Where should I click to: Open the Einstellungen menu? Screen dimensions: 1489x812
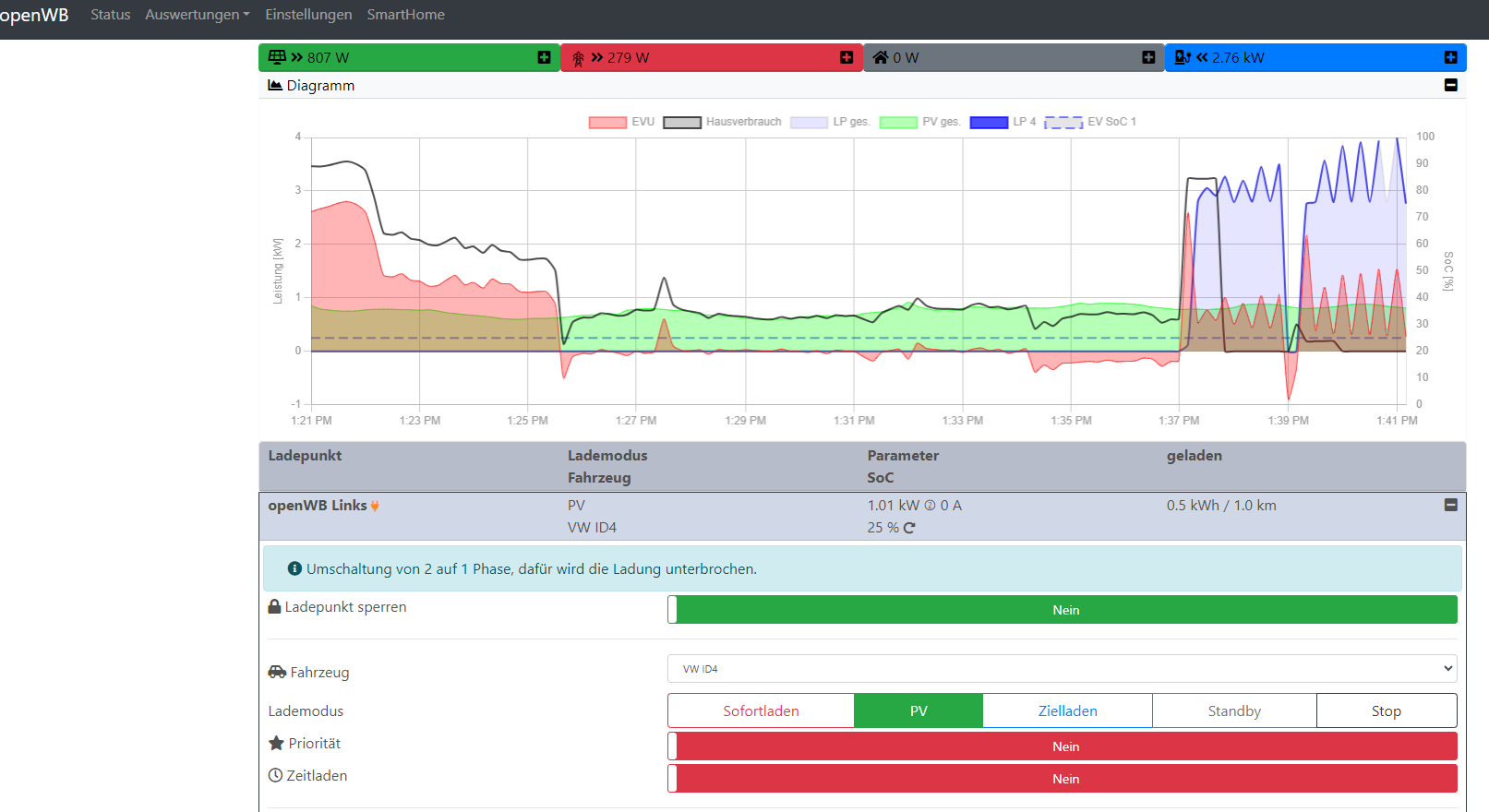(x=308, y=15)
